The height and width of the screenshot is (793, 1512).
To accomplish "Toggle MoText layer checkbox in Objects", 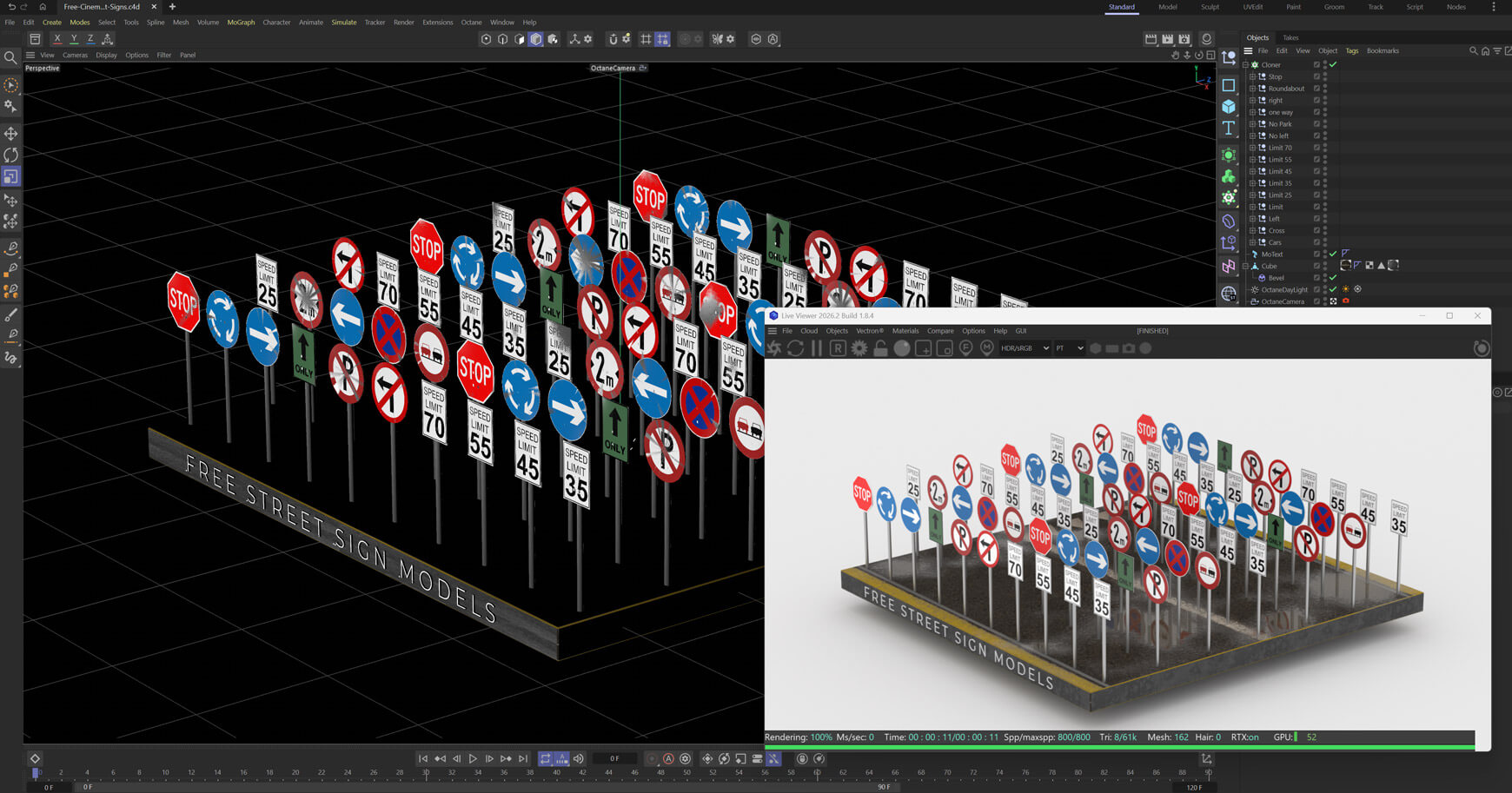I will tap(1317, 254).
